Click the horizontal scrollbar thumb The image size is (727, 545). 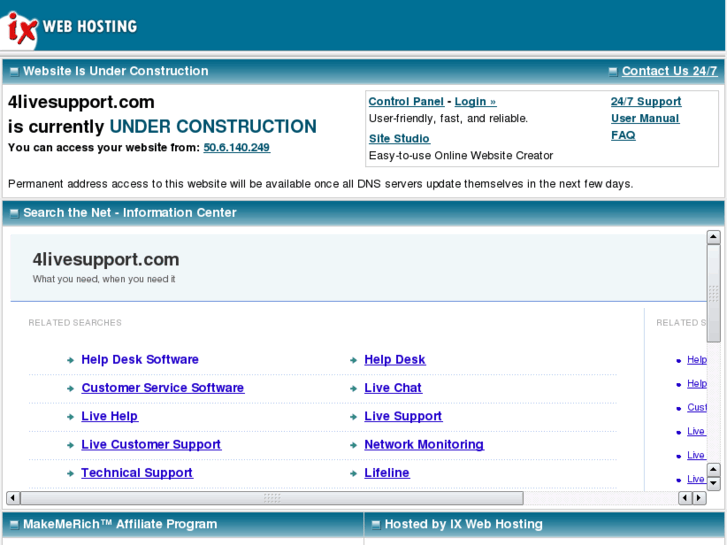(x=272, y=498)
